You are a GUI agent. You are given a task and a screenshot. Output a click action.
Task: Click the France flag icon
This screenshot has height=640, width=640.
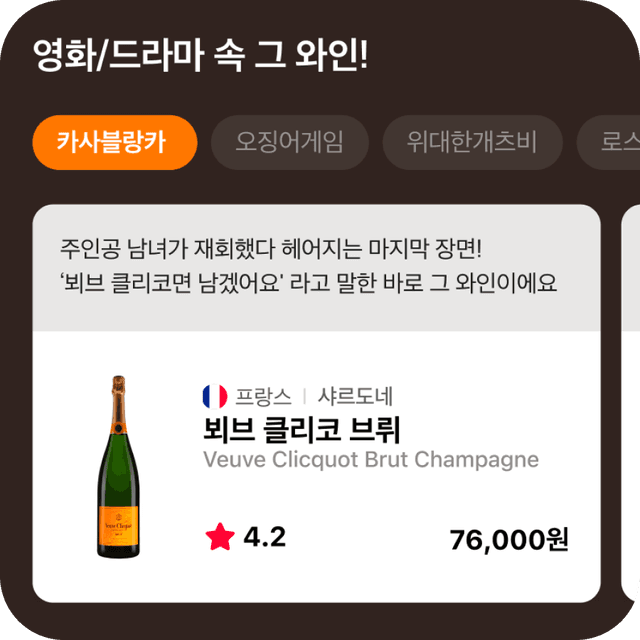(x=215, y=396)
